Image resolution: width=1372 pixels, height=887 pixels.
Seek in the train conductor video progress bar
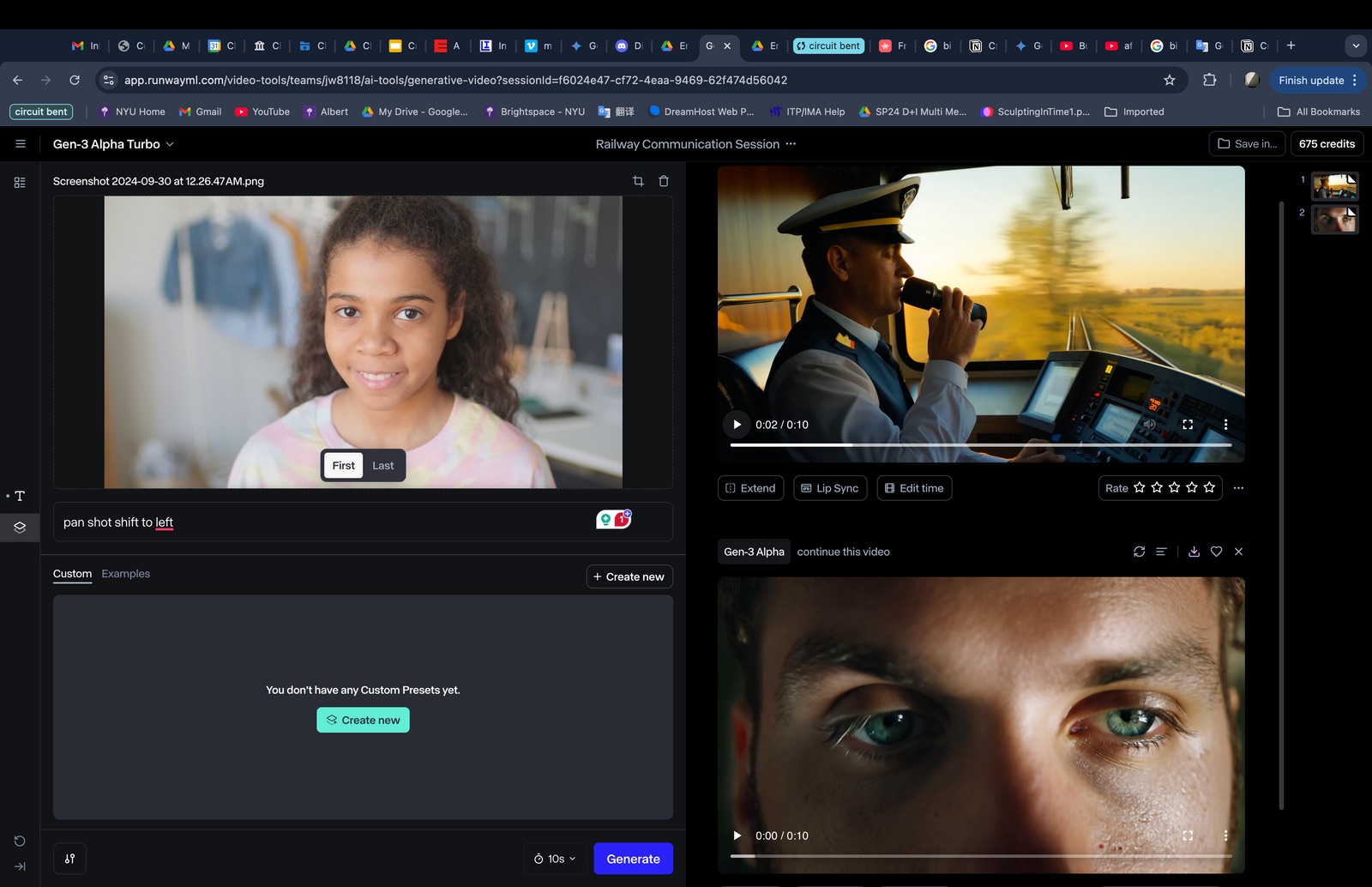[981, 445]
